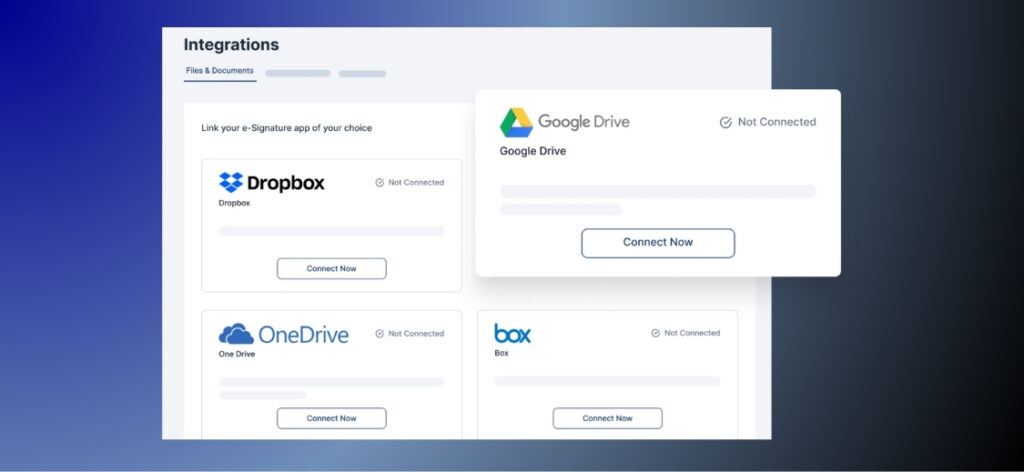Viewport: 1024px width, 472px height.
Task: Click the check icon in Box status
Action: click(656, 333)
